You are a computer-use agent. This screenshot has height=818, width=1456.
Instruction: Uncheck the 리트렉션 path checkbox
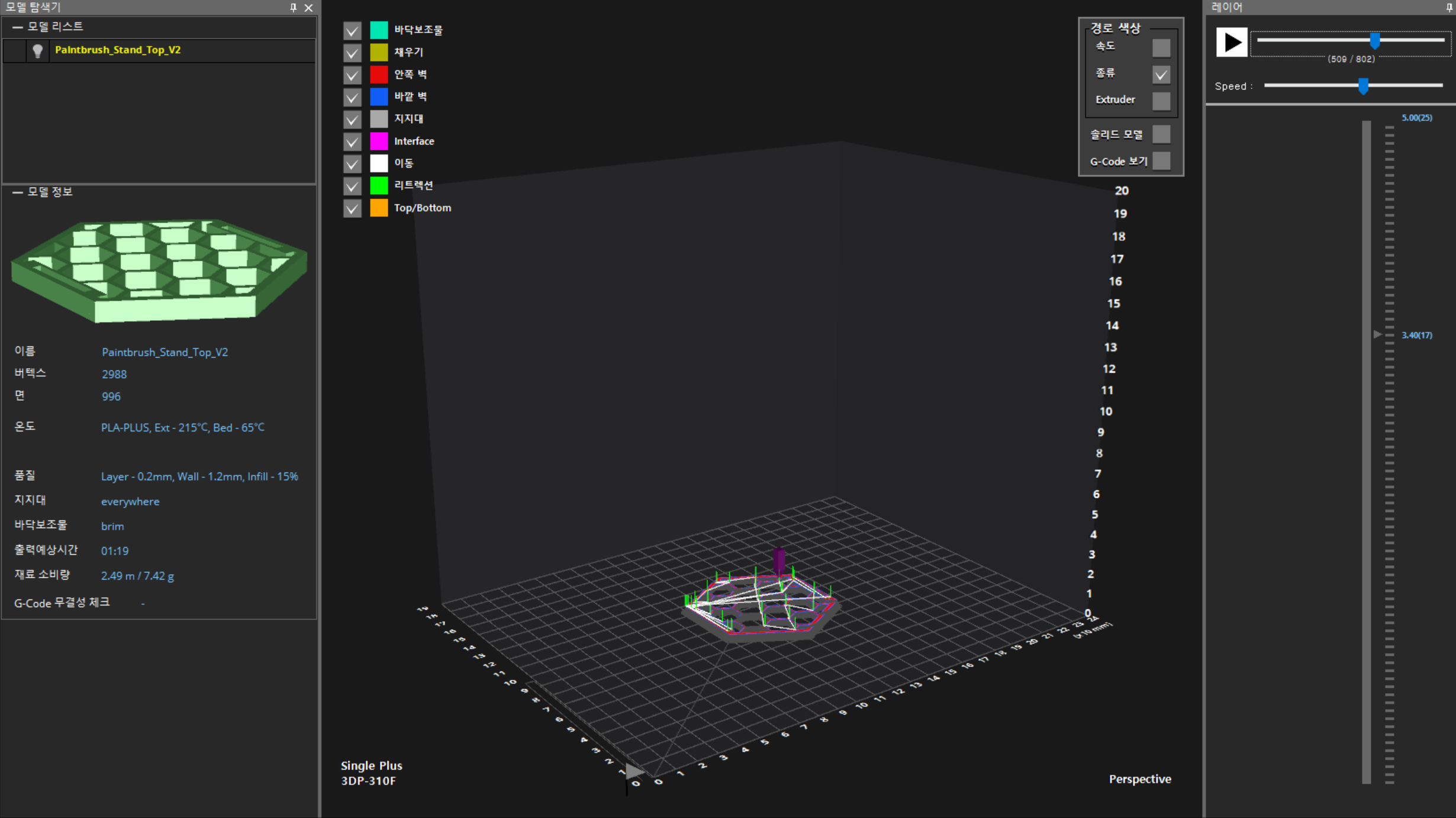point(352,186)
